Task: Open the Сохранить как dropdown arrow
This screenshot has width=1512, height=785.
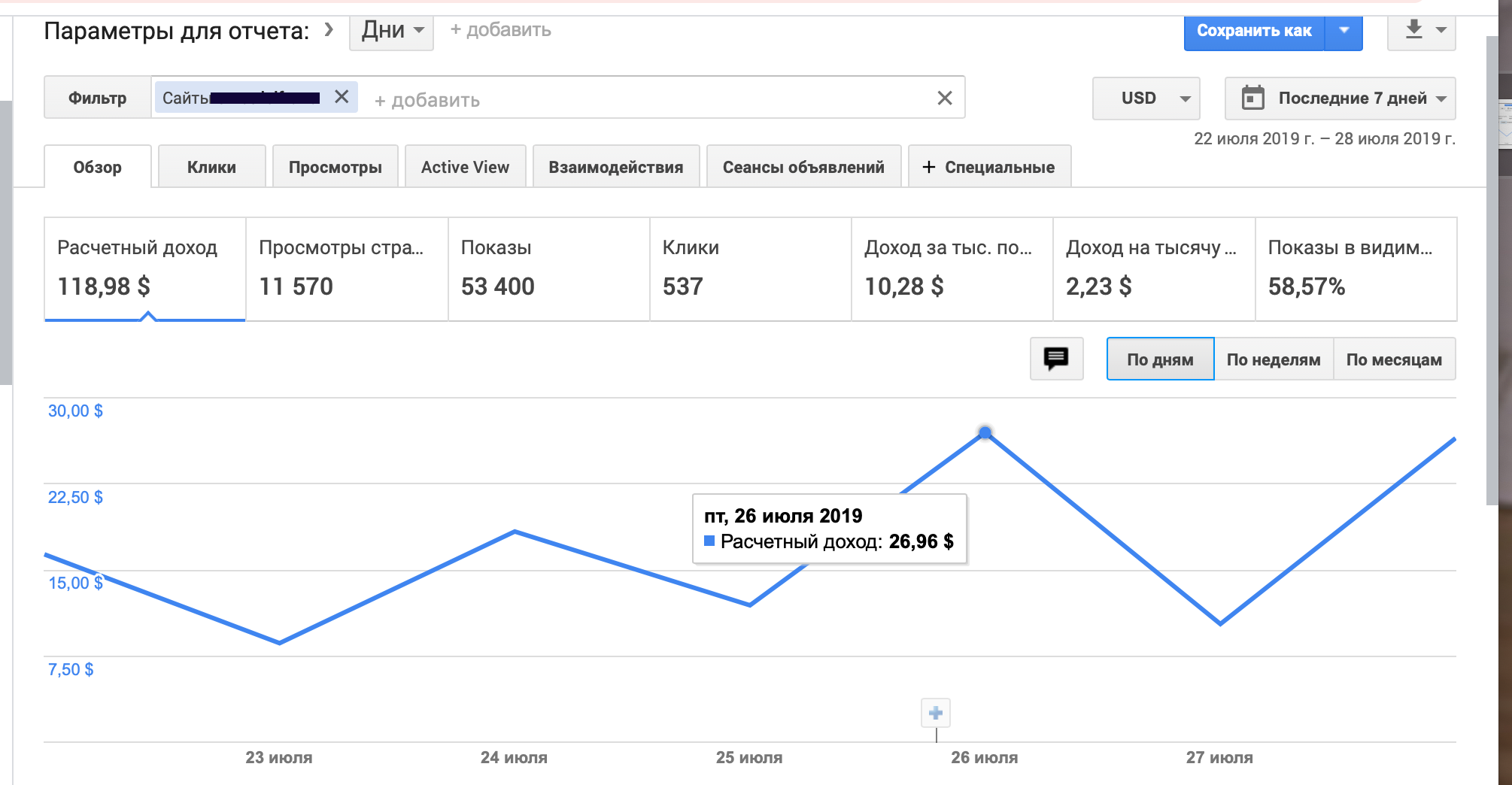Action: [x=1343, y=31]
